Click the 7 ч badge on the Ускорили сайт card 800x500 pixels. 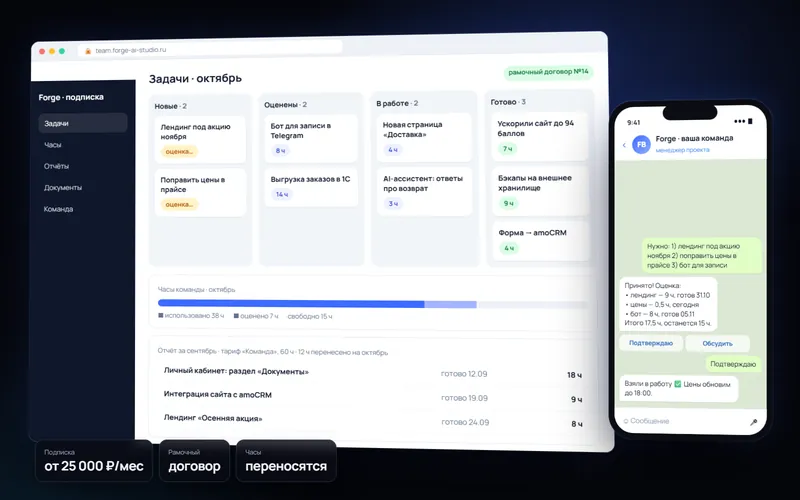[x=508, y=148]
